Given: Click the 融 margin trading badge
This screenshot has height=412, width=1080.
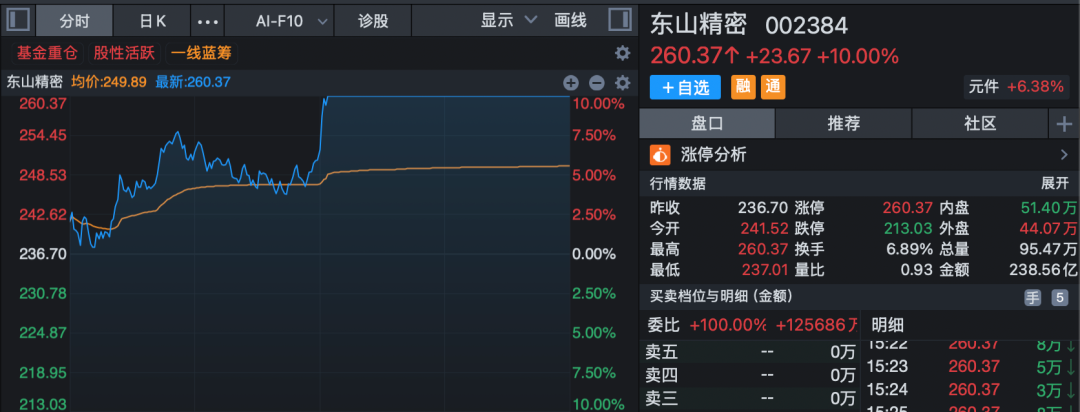Looking at the screenshot, I should coord(742,87).
